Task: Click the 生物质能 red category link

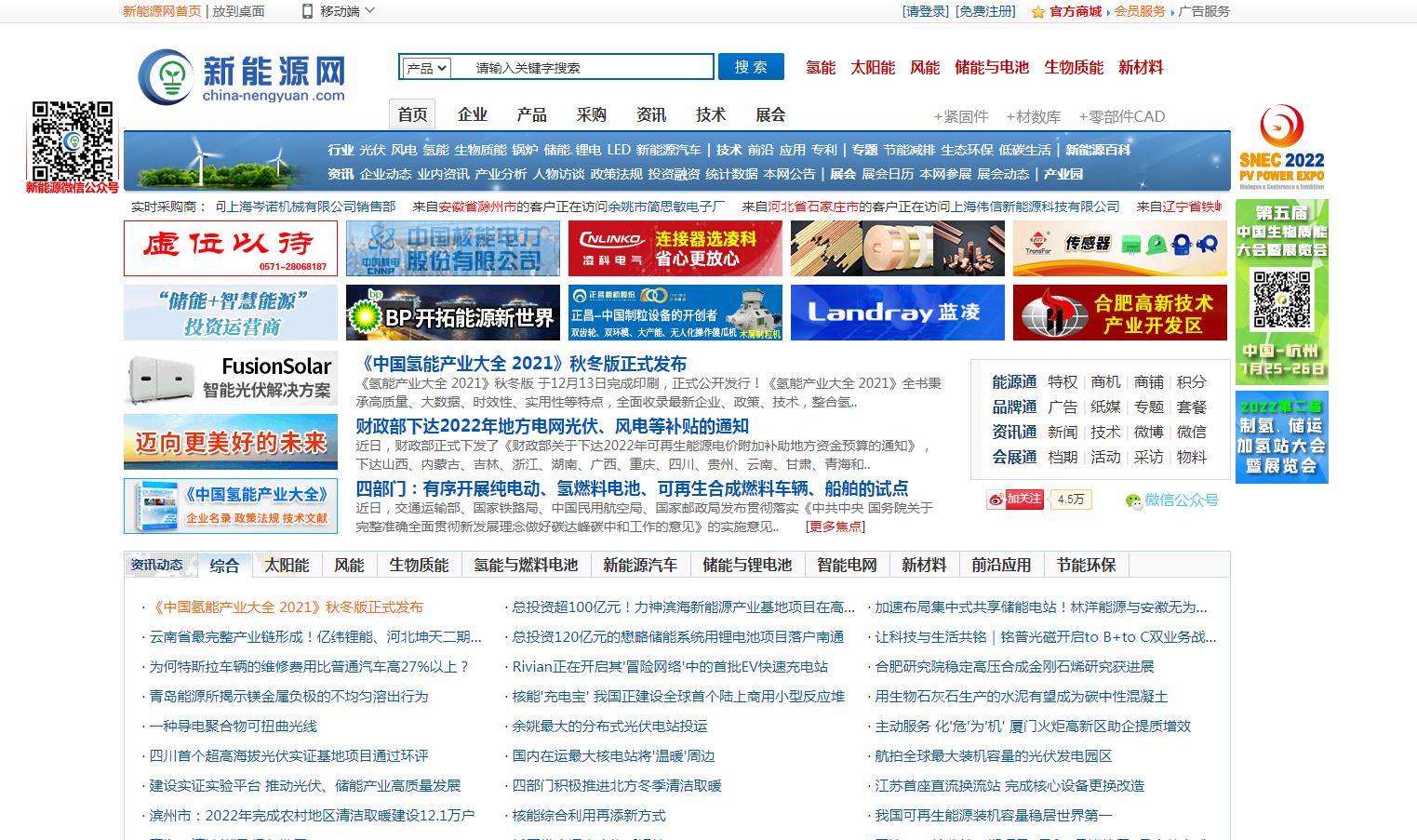Action: tap(1074, 67)
